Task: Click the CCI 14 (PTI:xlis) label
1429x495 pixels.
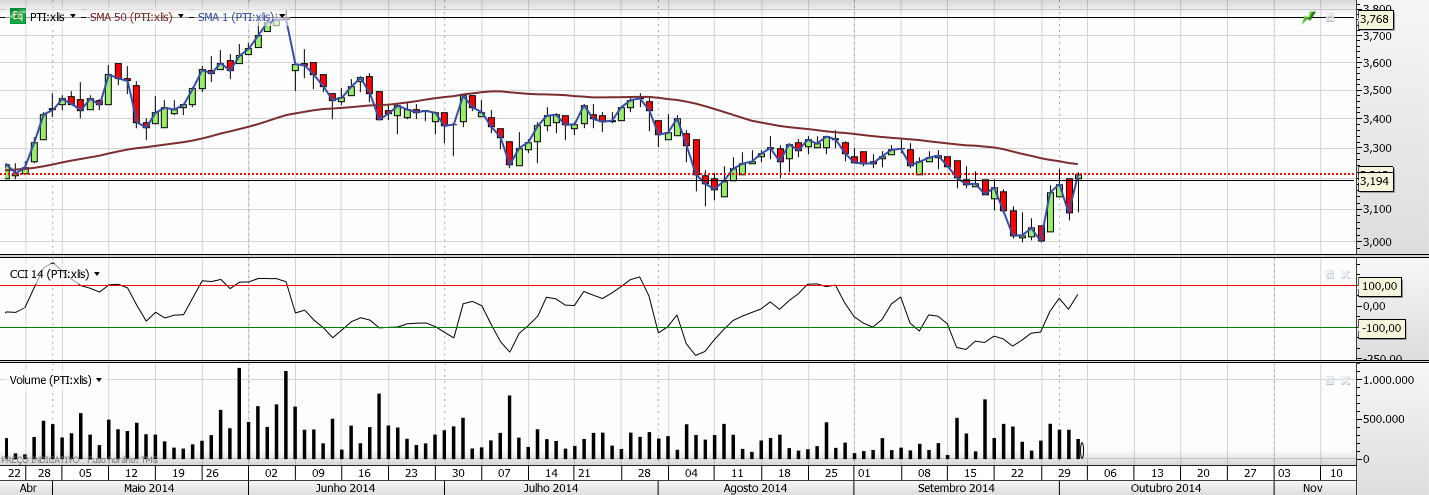Action: pyautogui.click(x=49, y=274)
